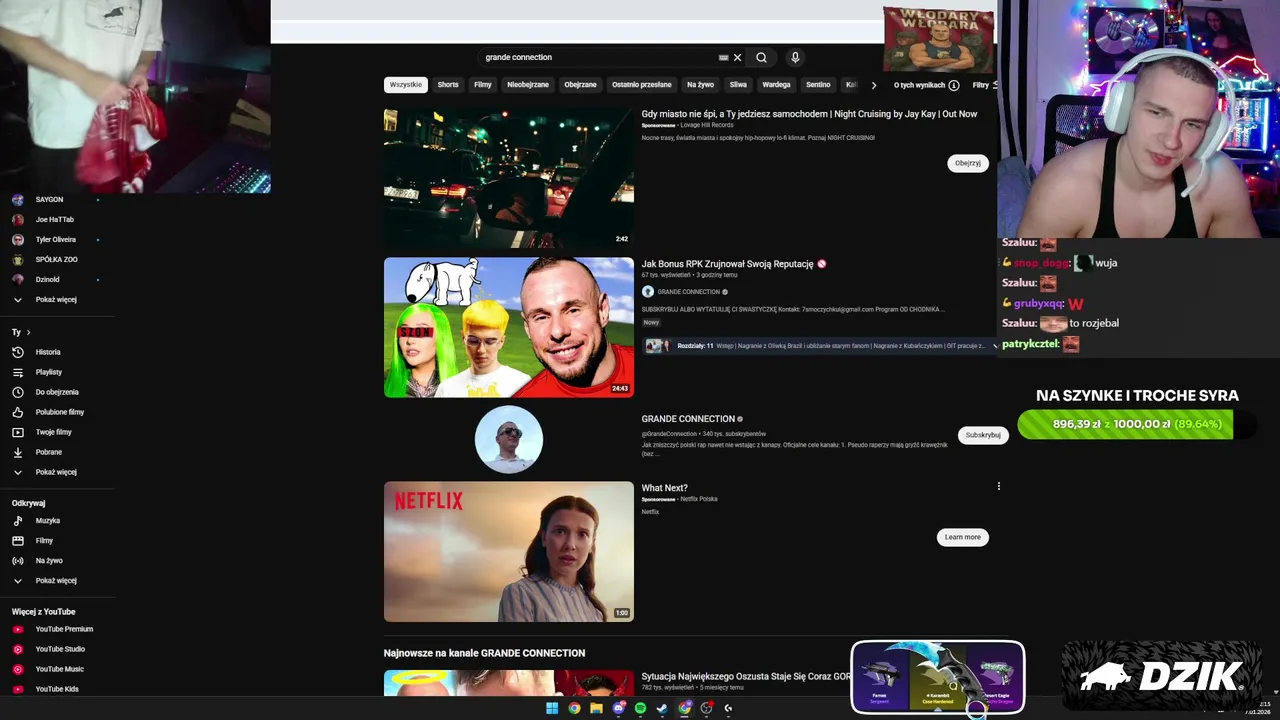
Task: Open YouTube Studio link
Action: 60,649
